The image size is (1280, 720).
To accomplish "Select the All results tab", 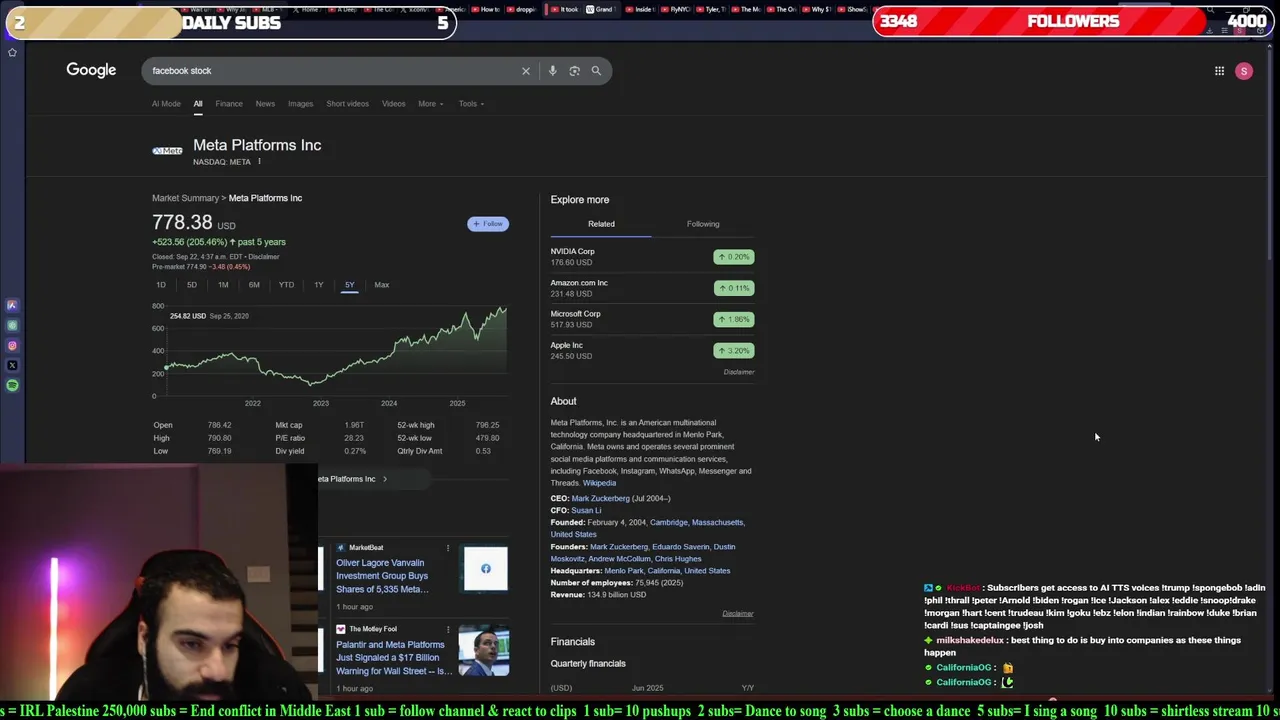I will pos(198,104).
